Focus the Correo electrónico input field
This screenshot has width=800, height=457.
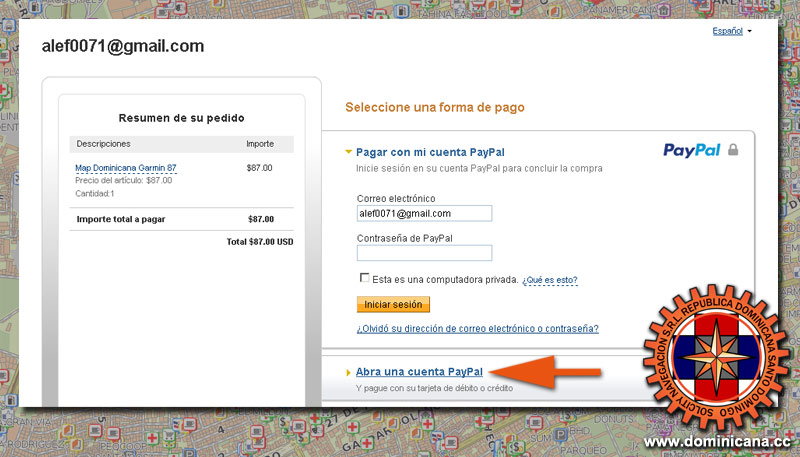click(424, 213)
